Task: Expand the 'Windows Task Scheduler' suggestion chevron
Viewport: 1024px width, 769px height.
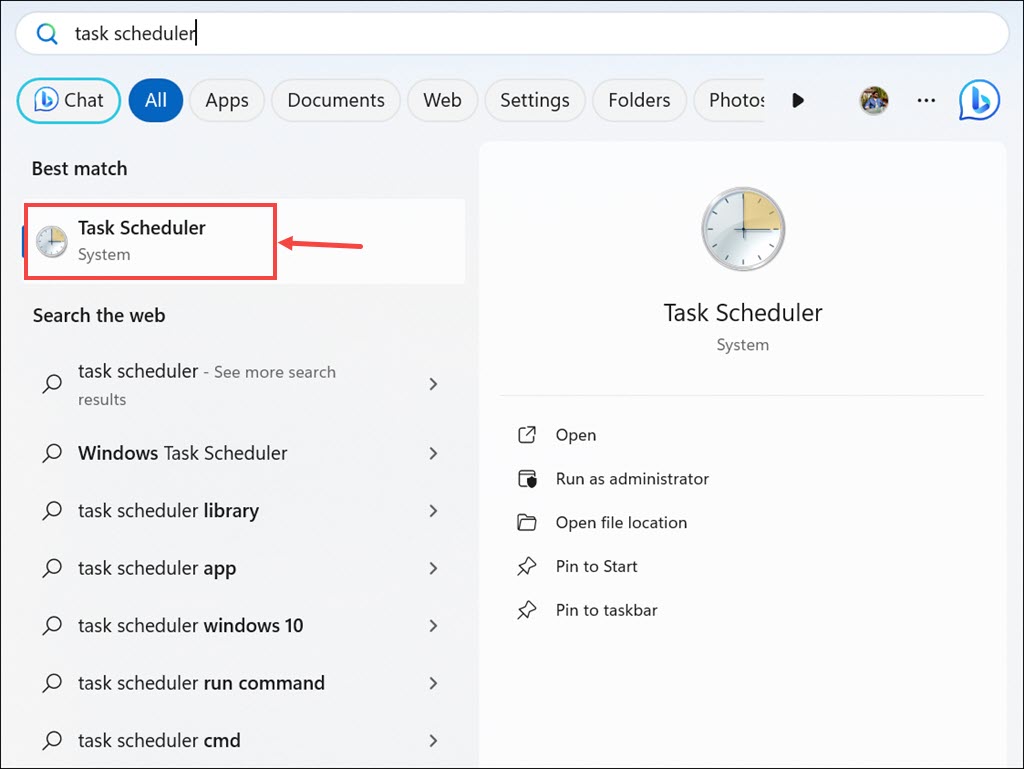Action: tap(433, 453)
